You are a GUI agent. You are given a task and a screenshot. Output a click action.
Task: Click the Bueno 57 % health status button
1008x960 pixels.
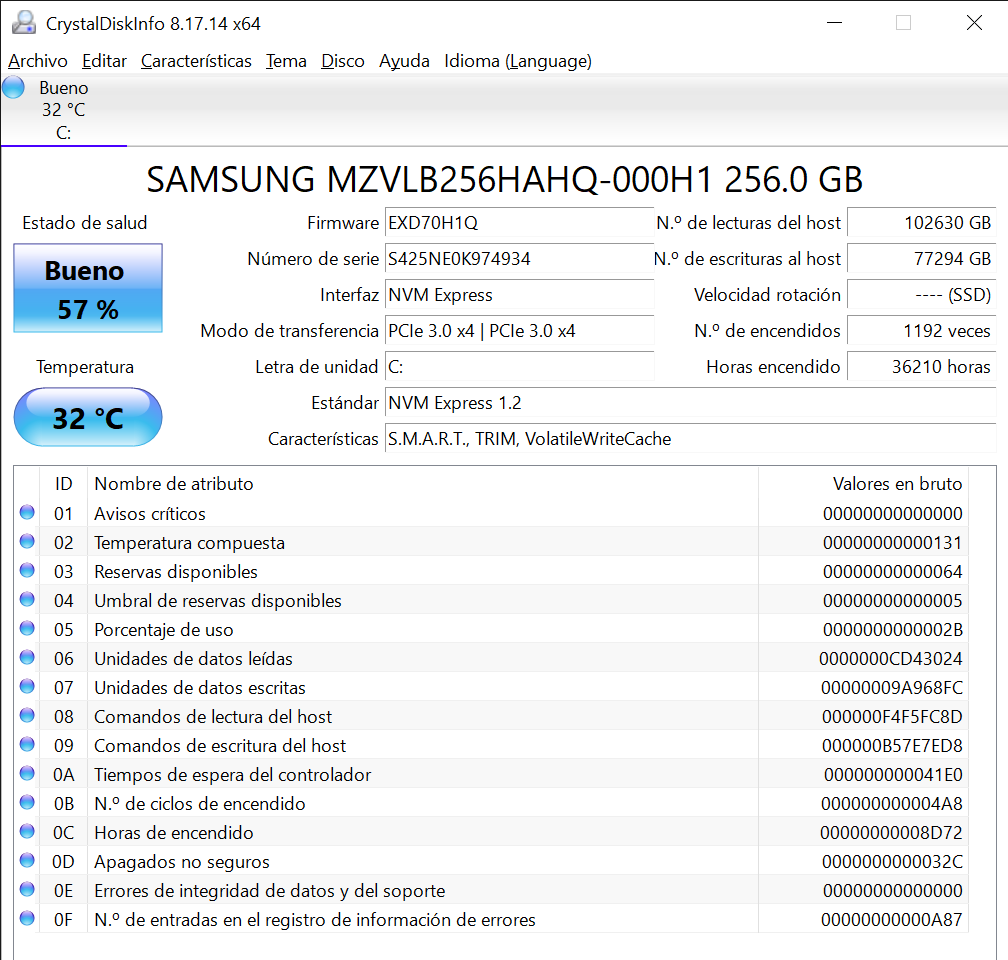tap(88, 289)
